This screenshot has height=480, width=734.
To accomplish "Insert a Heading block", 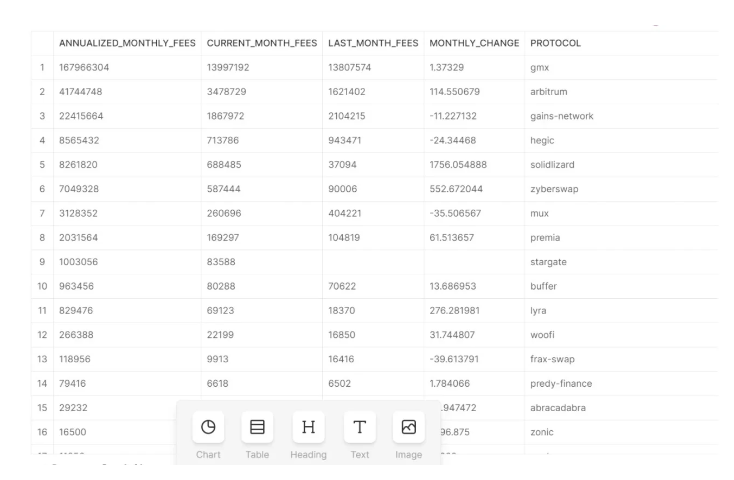I will tap(308, 427).
